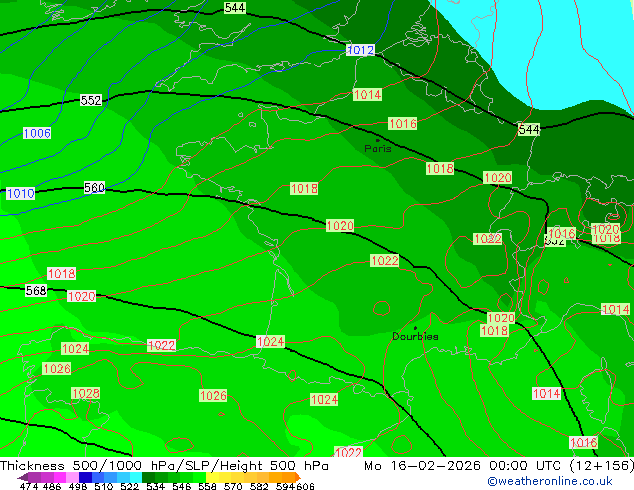
Task: Open the weatheronline.co.uk copyright link
Action: (x=549, y=481)
